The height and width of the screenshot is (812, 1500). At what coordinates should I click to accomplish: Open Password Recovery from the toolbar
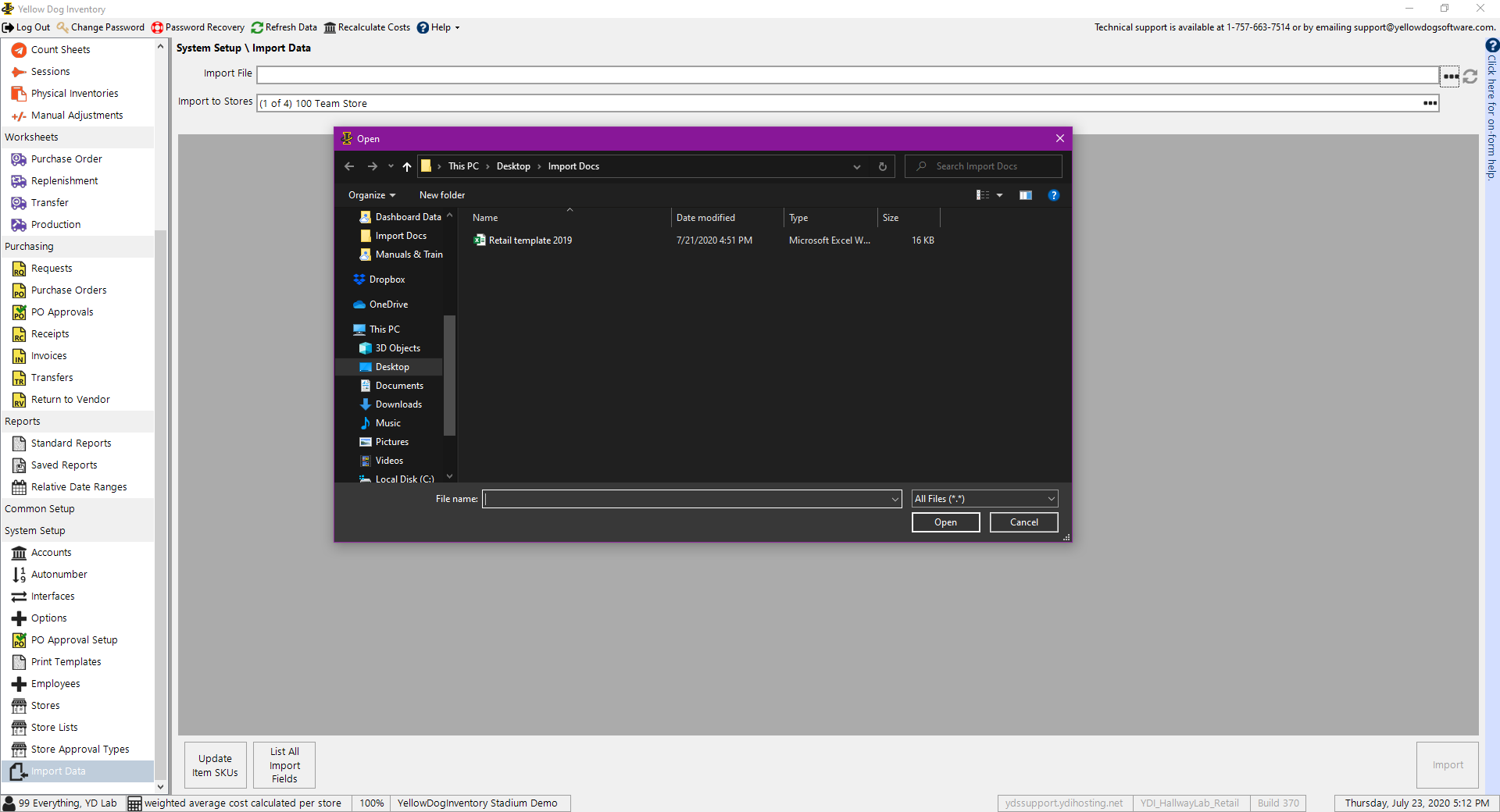tap(198, 27)
